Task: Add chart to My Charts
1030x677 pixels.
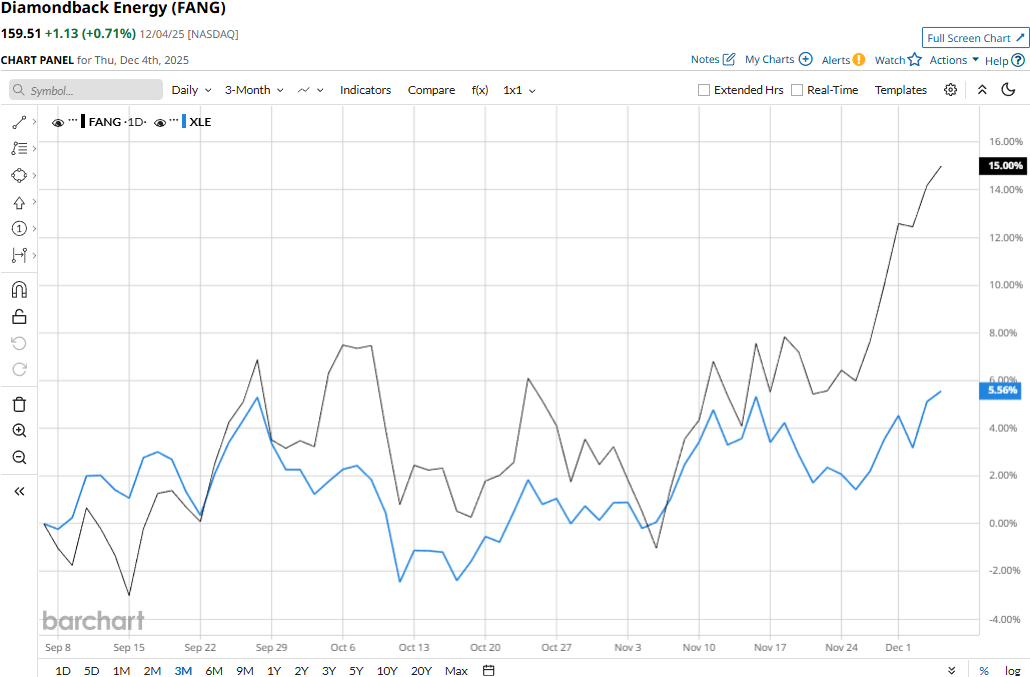Action: (x=778, y=59)
